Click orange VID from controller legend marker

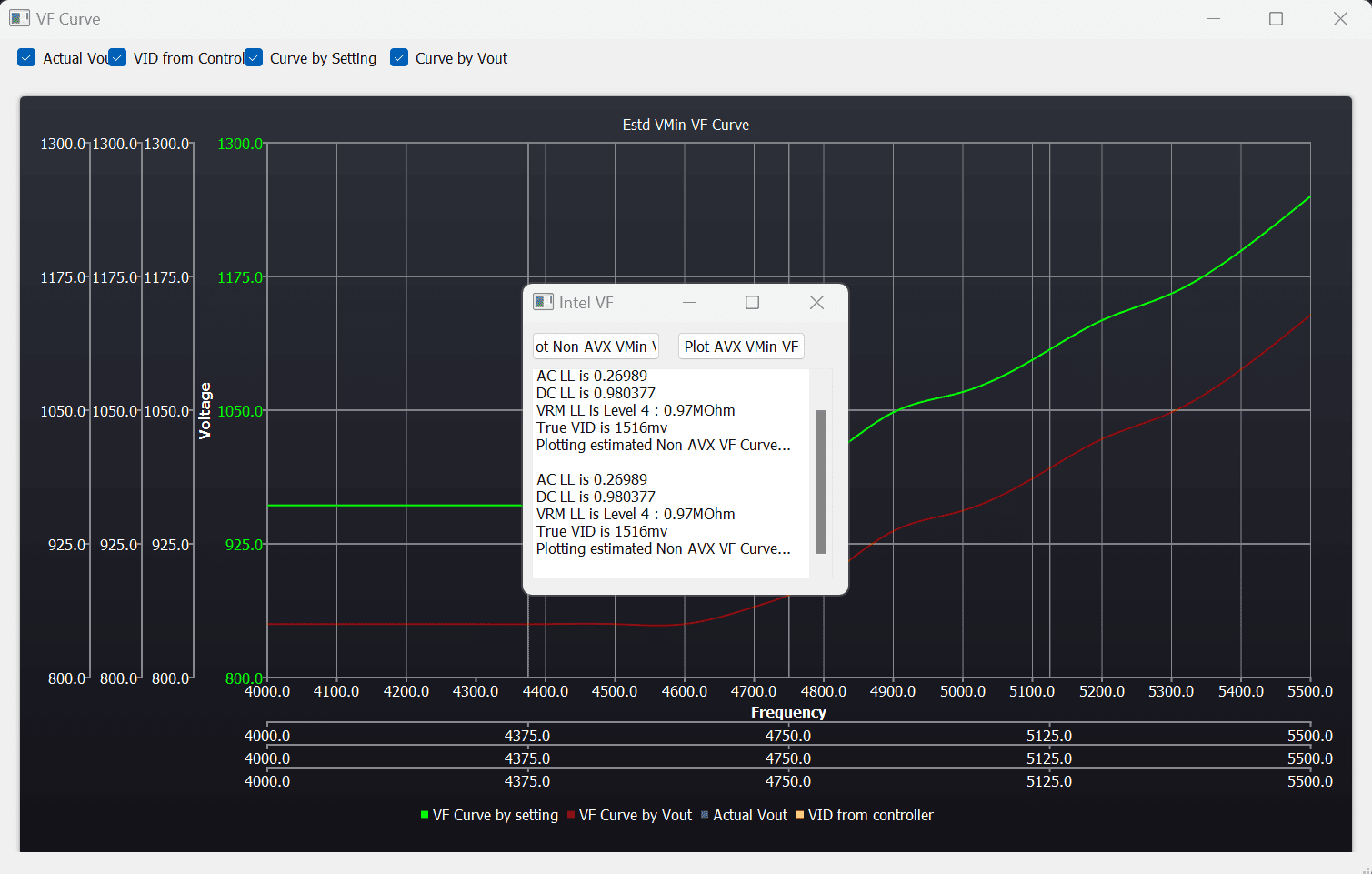coord(800,815)
